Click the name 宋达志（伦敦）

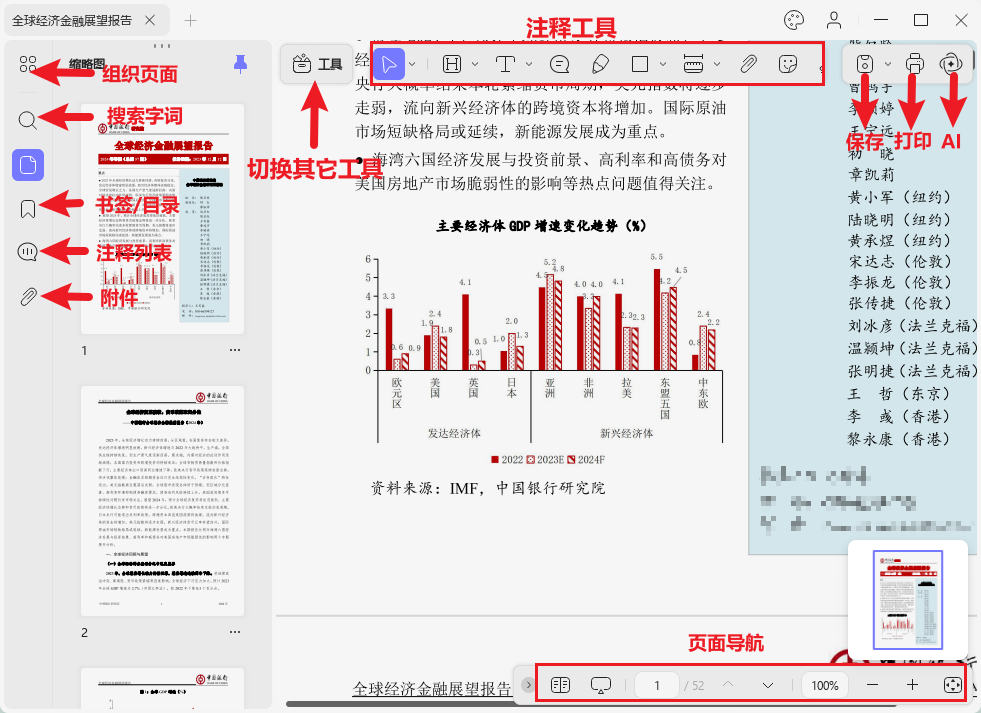pos(900,261)
